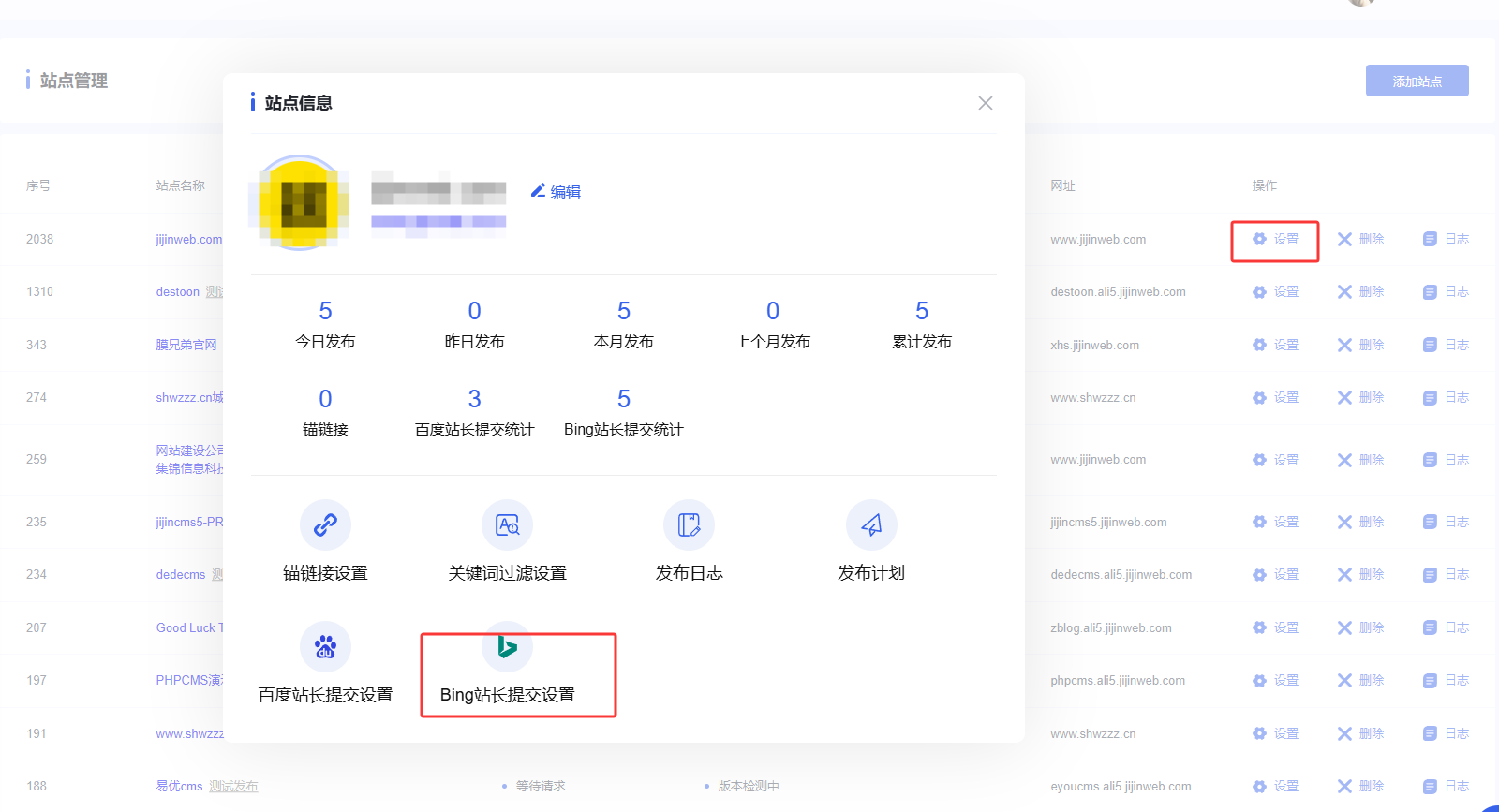This screenshot has width=1499, height=812.
Task: Click the site avatar thumbnail
Action: click(x=299, y=202)
